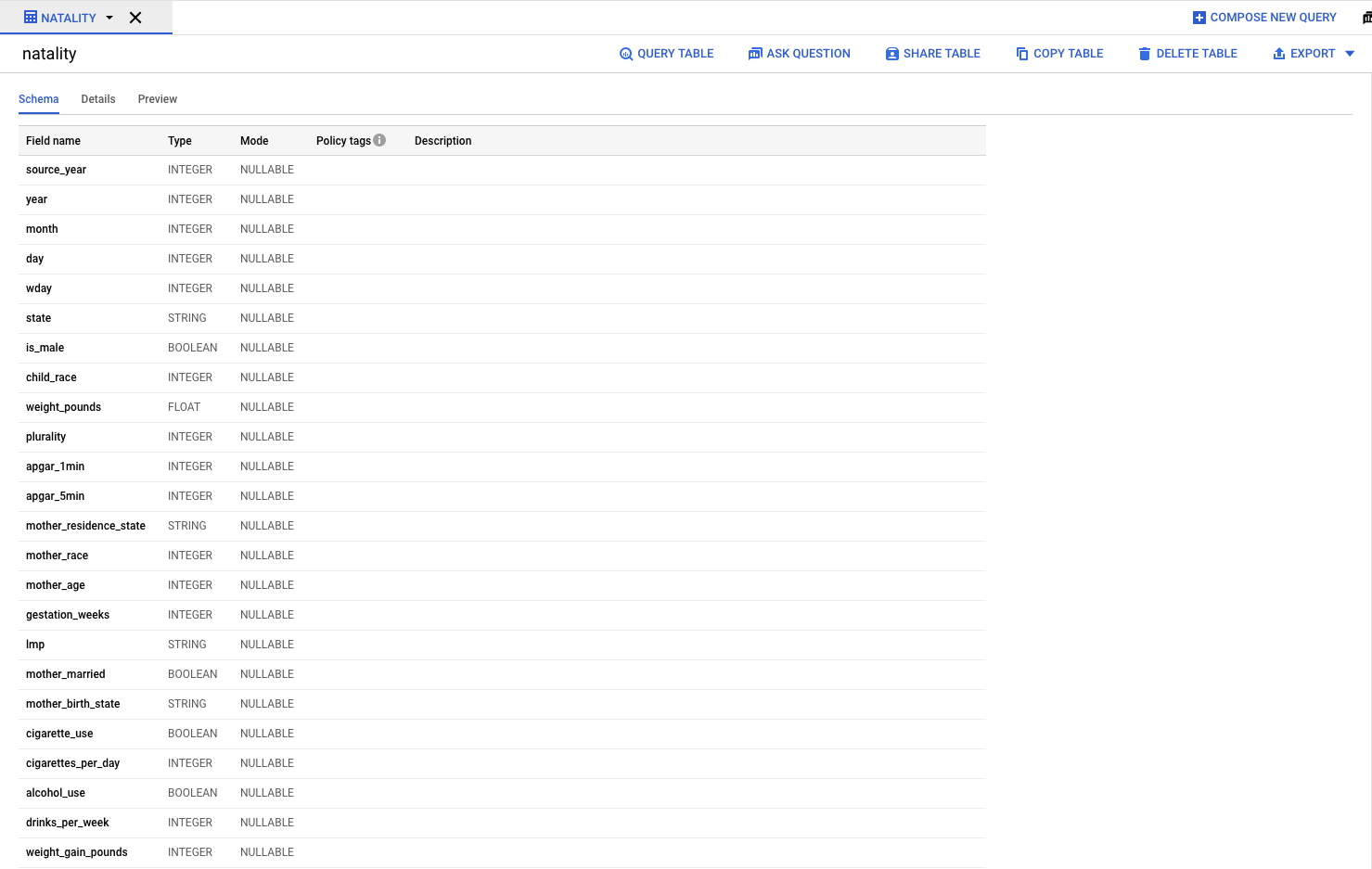This screenshot has width=1372, height=869.
Task: Click the Field name column header
Action: click(53, 141)
